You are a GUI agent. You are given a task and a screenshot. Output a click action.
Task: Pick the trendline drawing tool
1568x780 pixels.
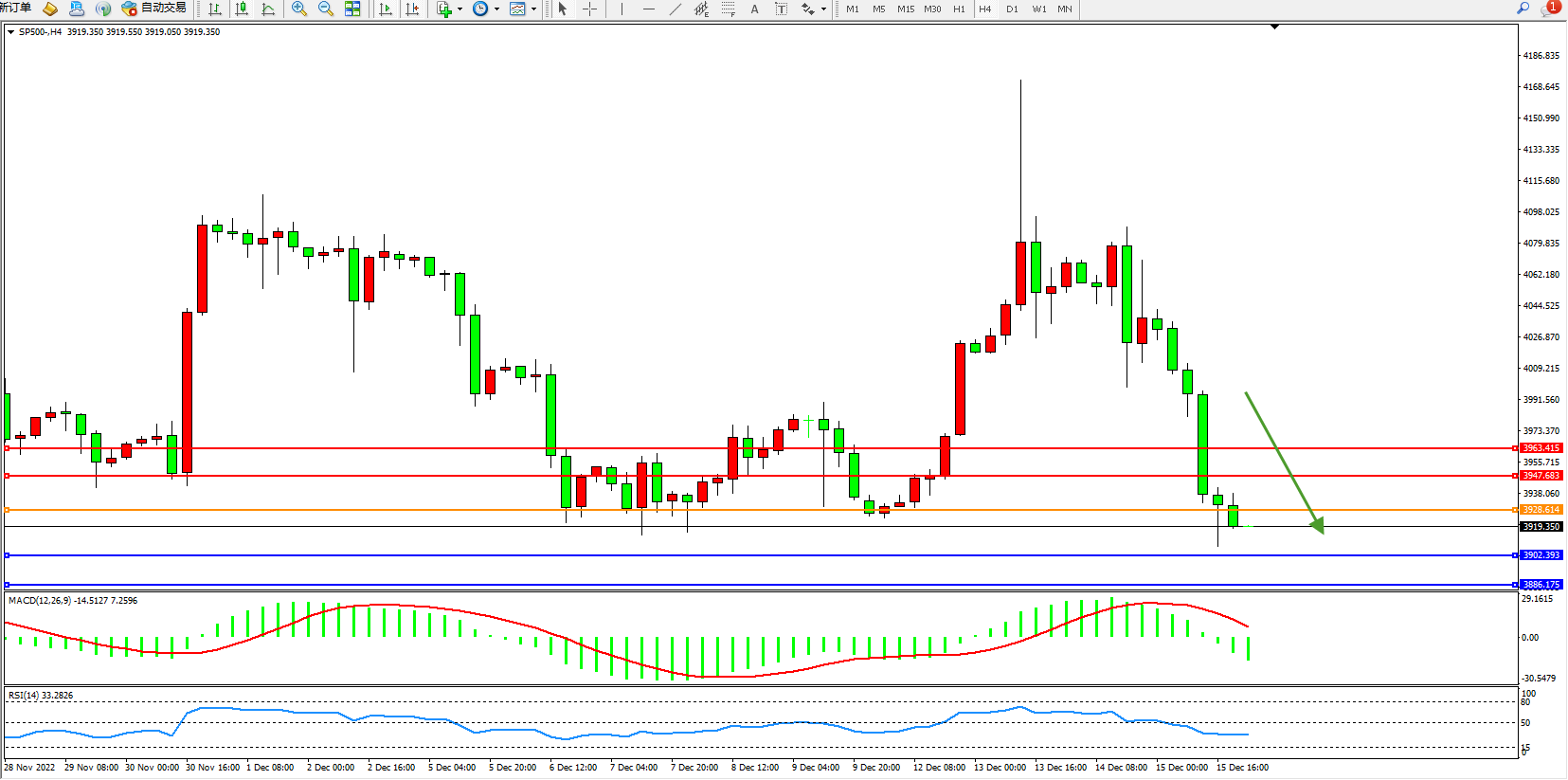coord(675,9)
